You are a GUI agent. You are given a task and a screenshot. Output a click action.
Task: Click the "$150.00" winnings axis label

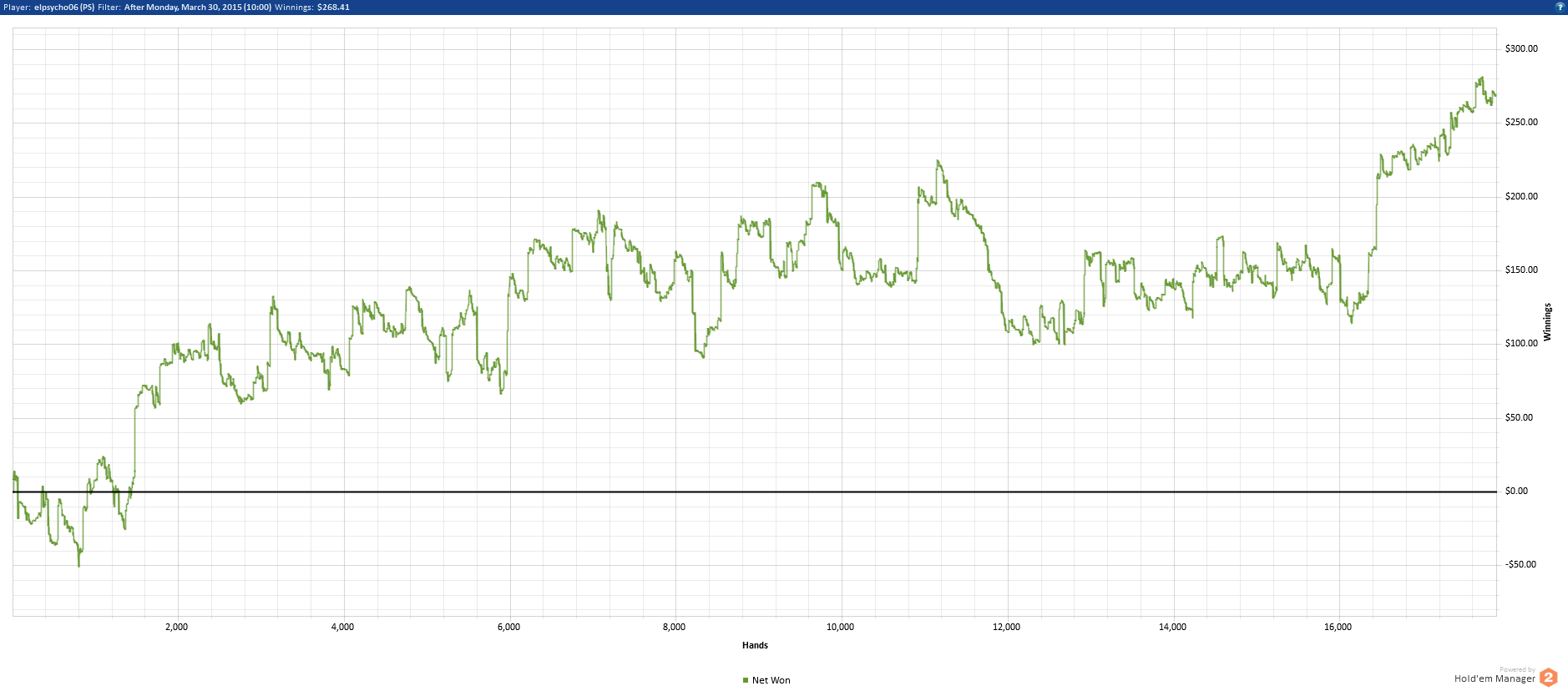(x=1521, y=270)
